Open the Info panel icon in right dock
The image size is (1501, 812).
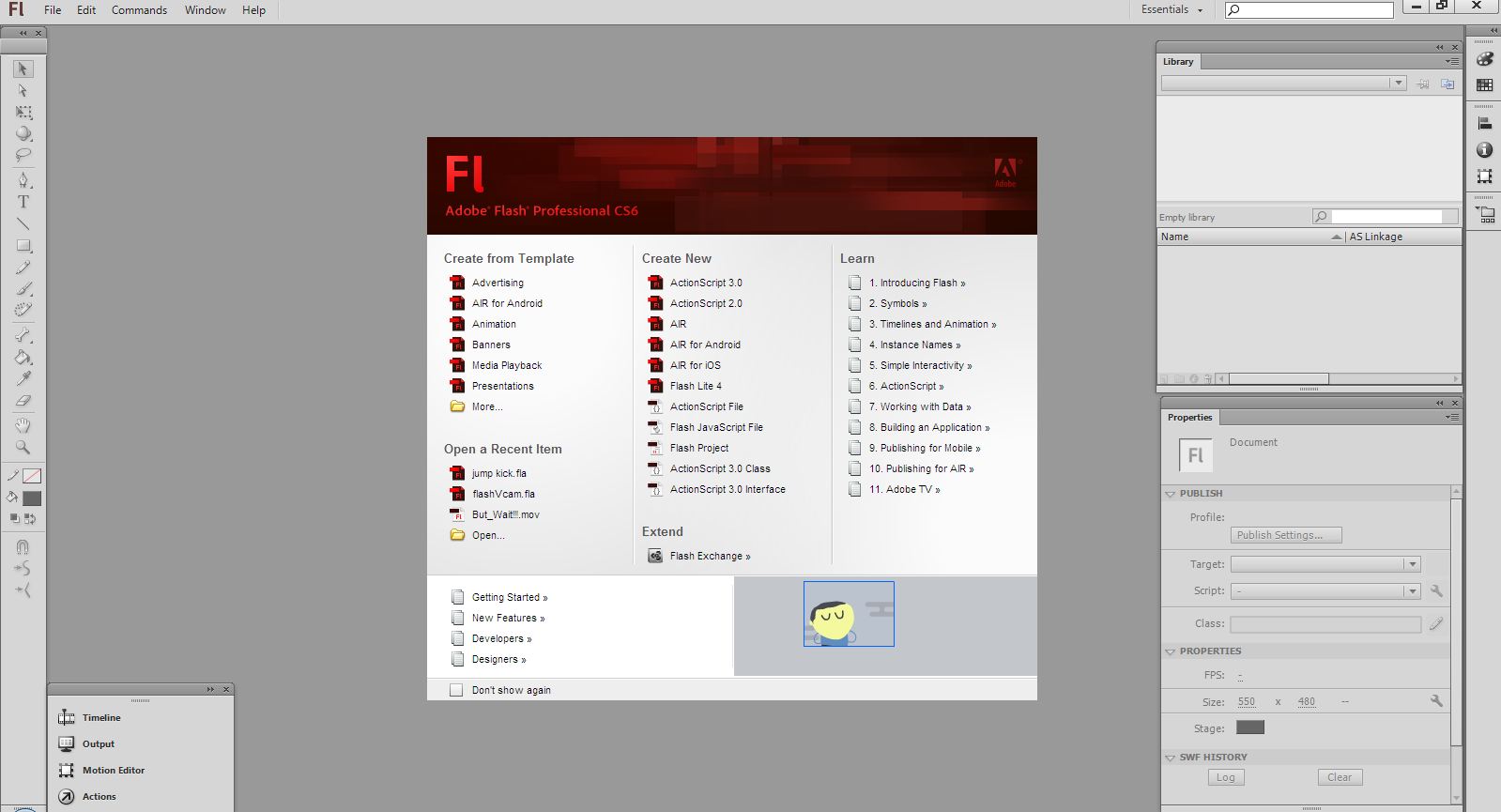pos(1485,149)
